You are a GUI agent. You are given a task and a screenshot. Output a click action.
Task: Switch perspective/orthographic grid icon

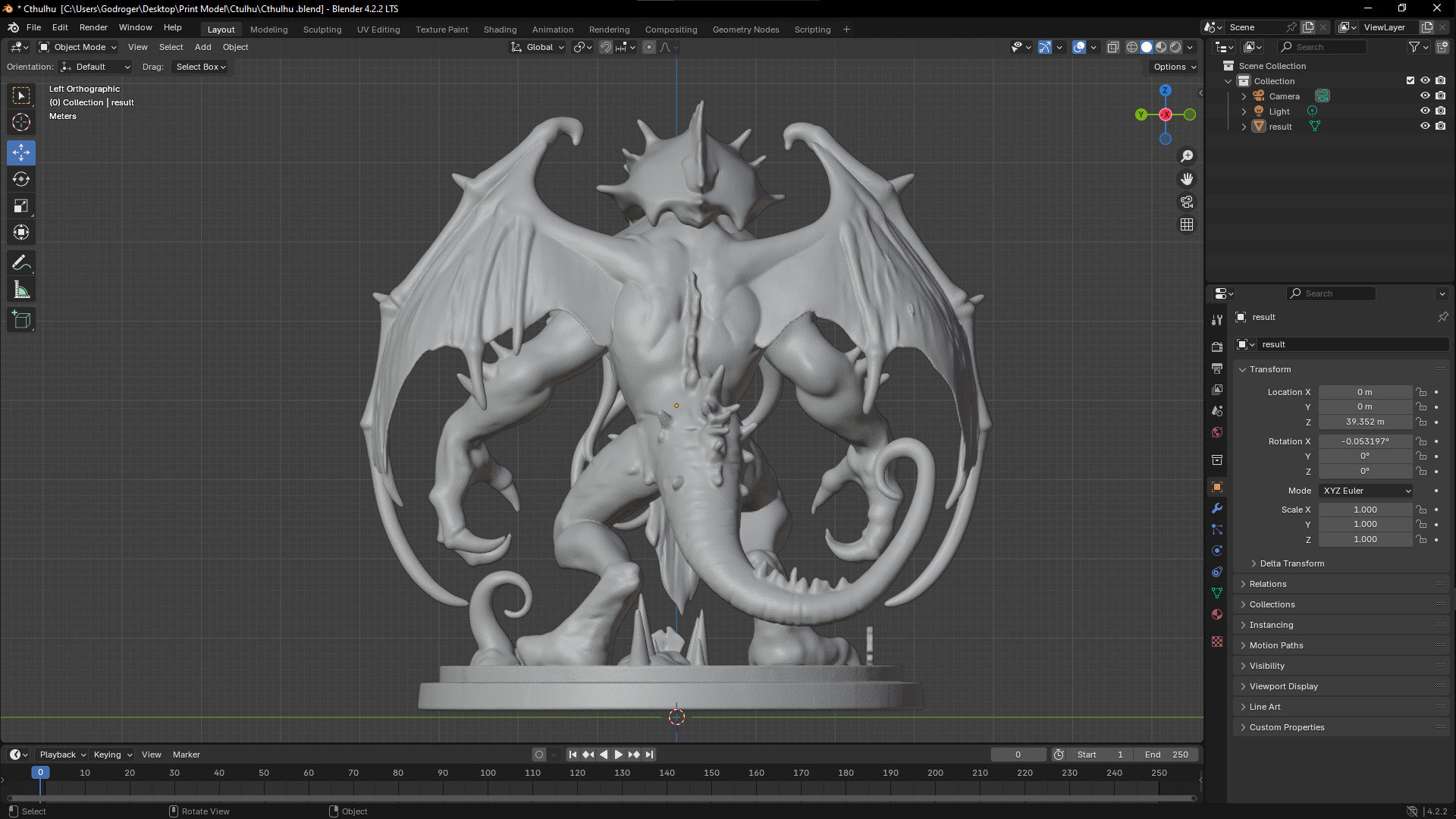coord(1187,224)
